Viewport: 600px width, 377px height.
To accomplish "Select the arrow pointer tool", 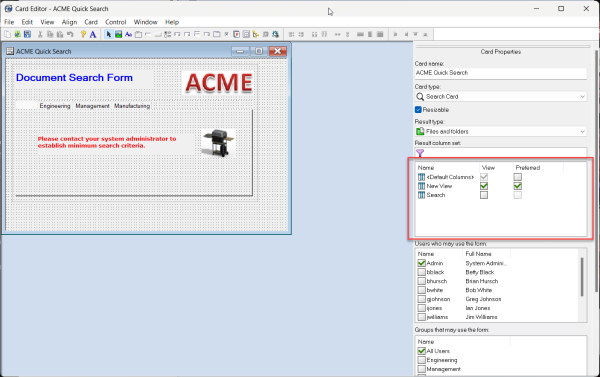I will [x=109, y=34].
